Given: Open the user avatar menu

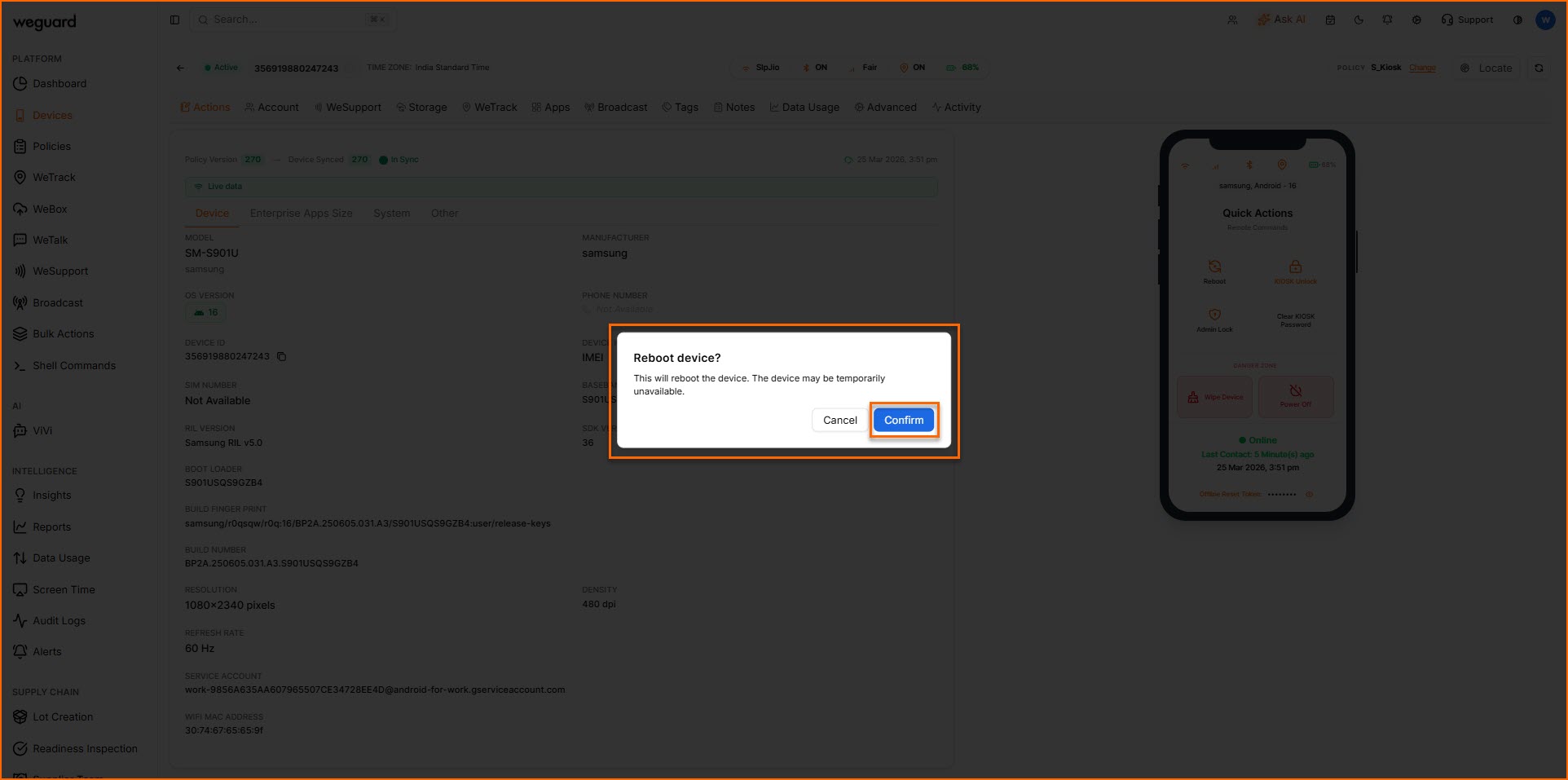Looking at the screenshot, I should click(x=1544, y=20).
